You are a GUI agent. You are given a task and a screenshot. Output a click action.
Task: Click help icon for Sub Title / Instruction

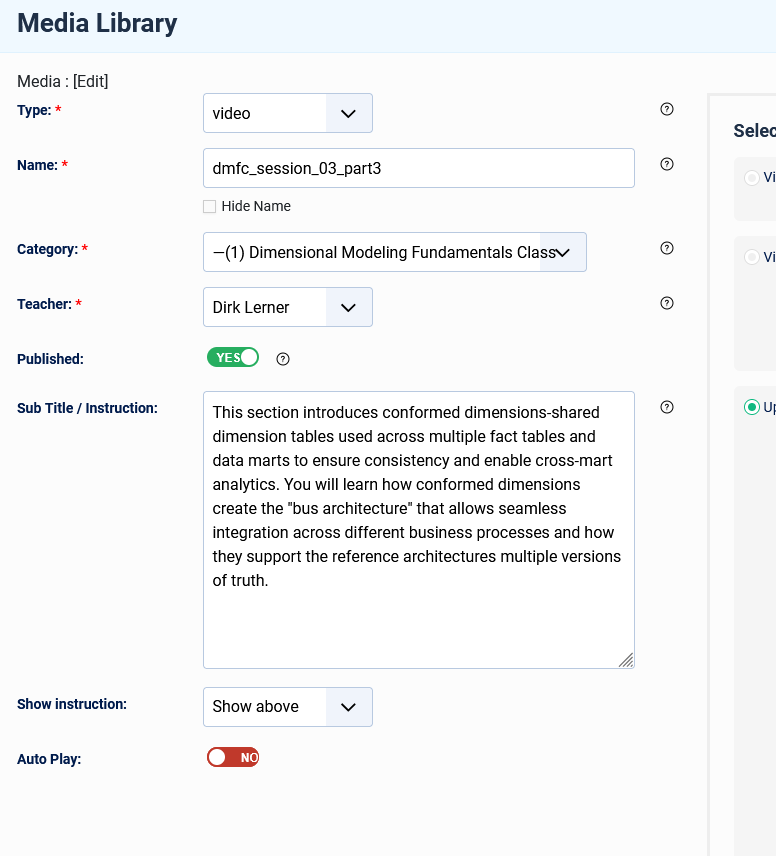point(667,407)
